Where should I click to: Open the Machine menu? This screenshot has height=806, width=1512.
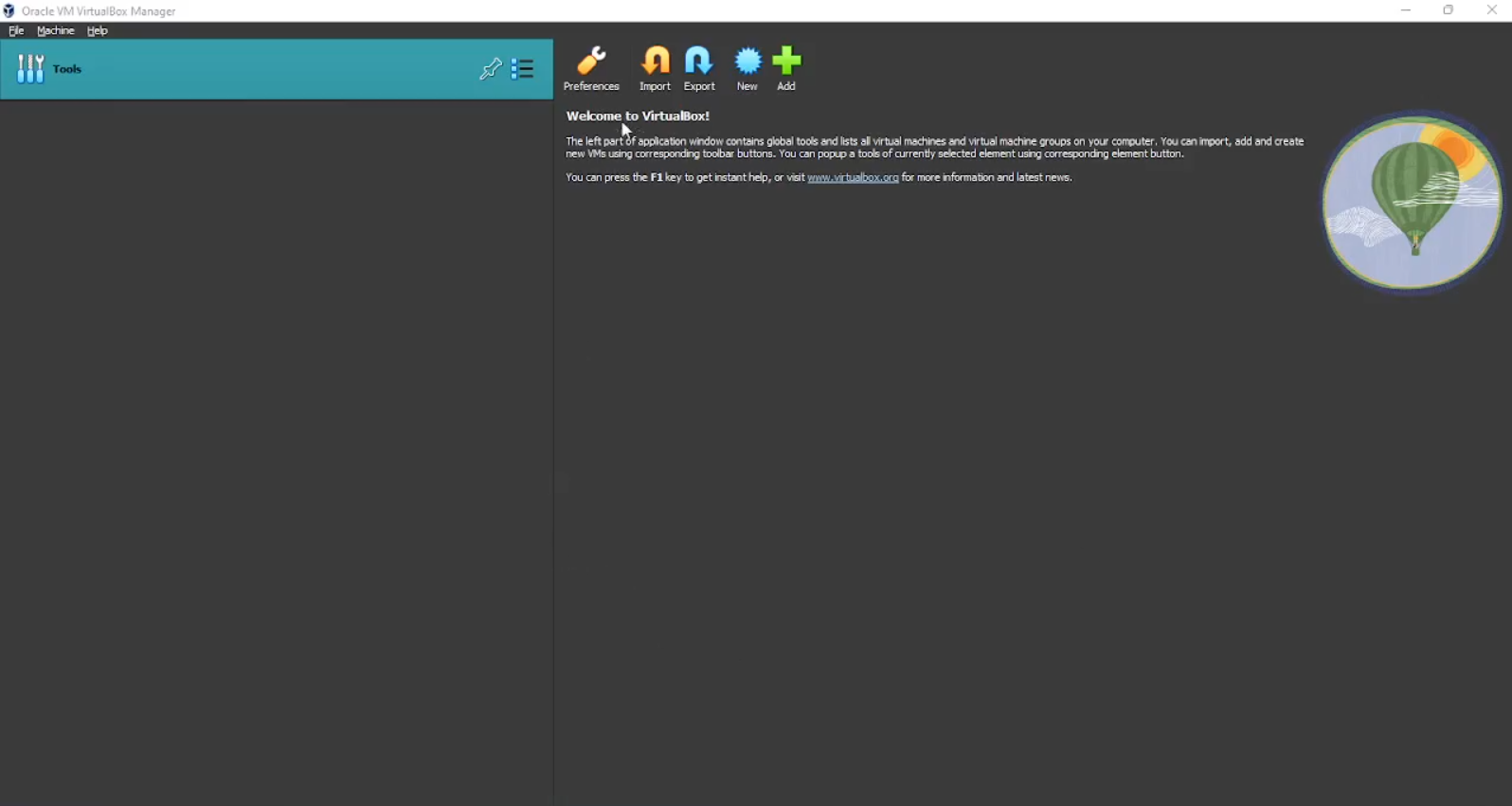(55, 31)
